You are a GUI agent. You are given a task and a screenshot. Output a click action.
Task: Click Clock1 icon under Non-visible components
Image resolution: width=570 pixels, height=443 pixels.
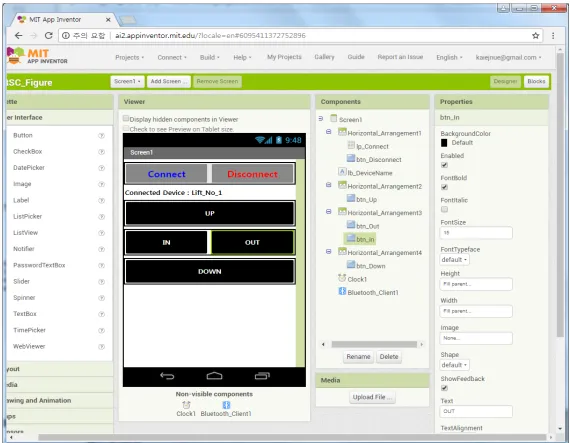tap(186, 405)
